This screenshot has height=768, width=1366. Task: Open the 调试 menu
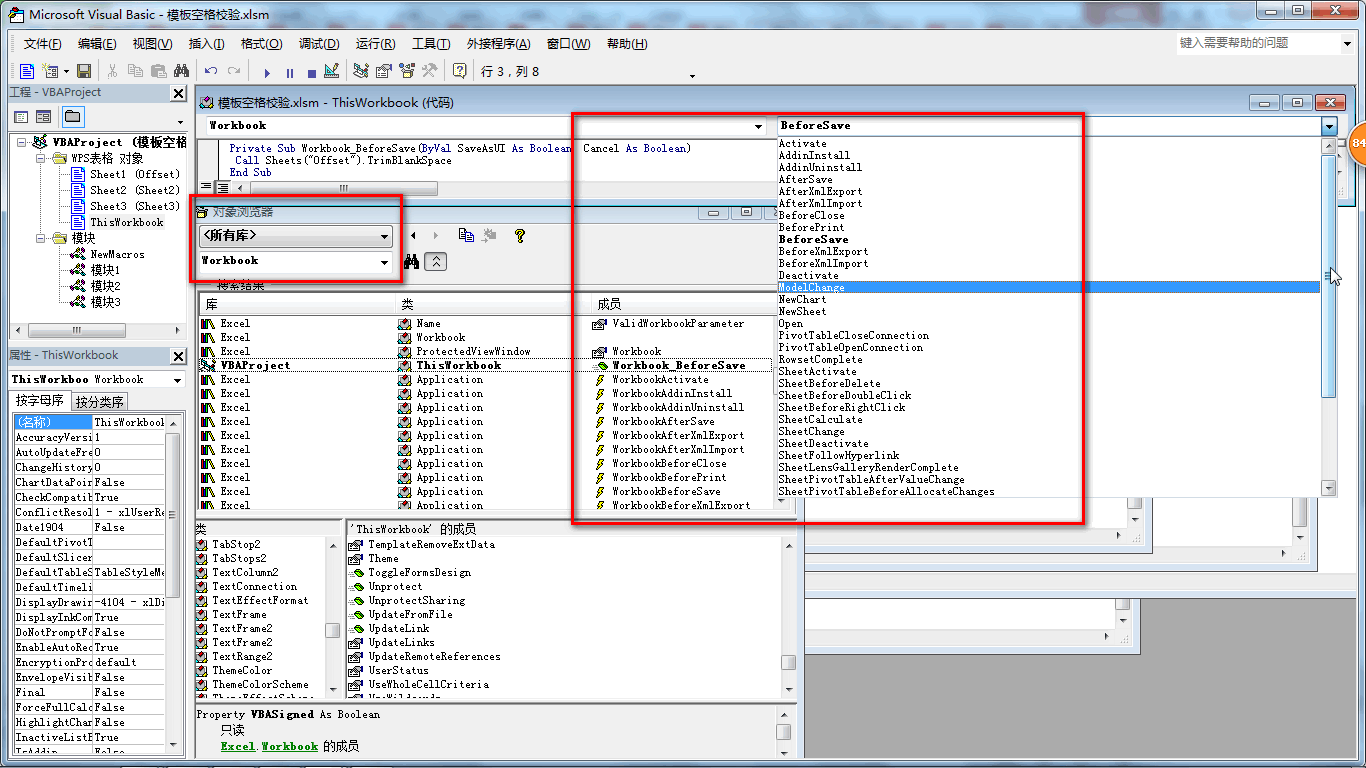(317, 44)
